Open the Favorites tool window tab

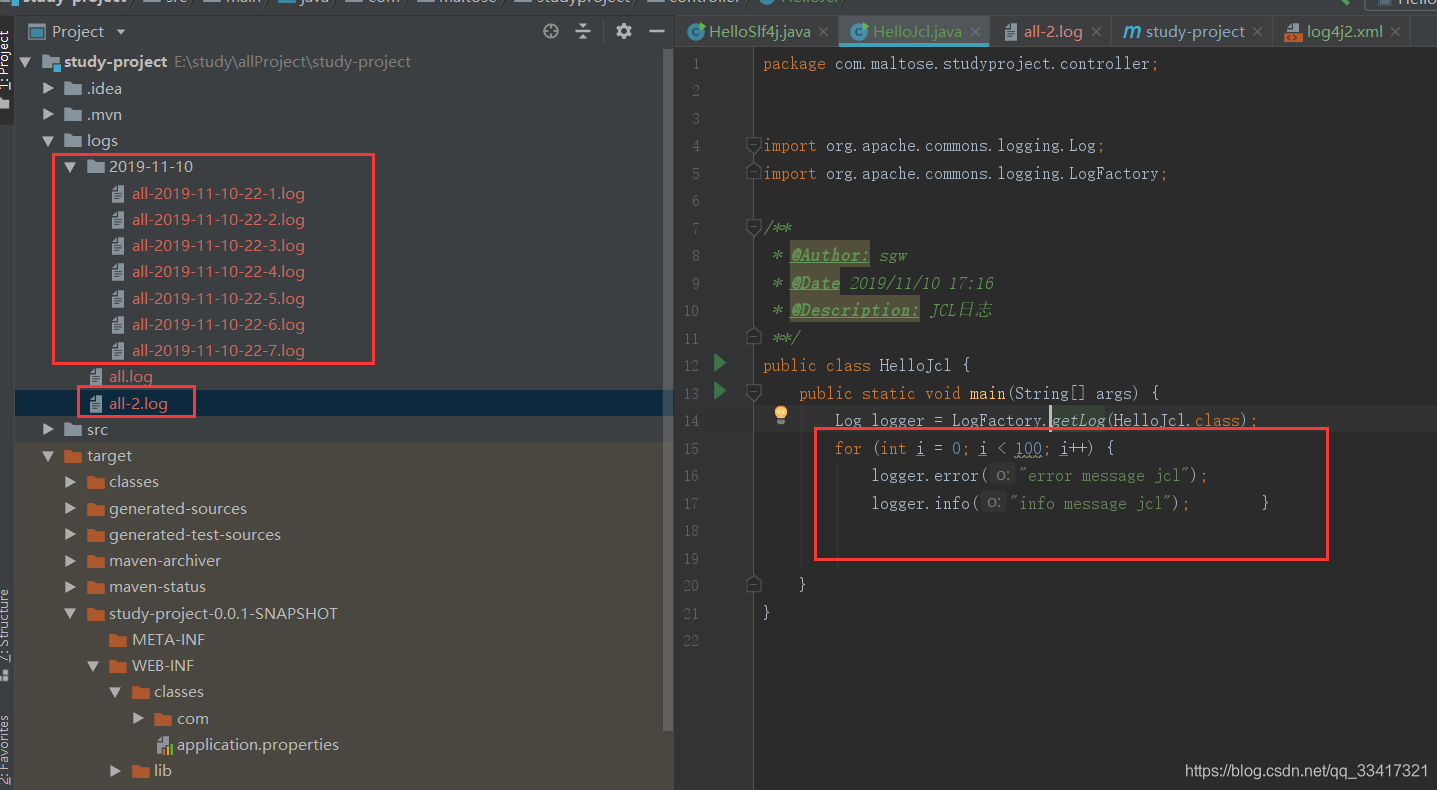tap(5, 750)
